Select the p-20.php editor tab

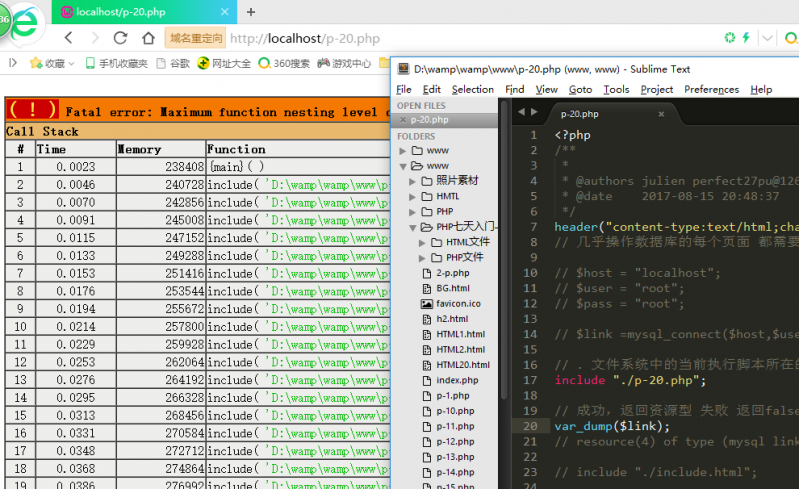pyautogui.click(x=580, y=114)
